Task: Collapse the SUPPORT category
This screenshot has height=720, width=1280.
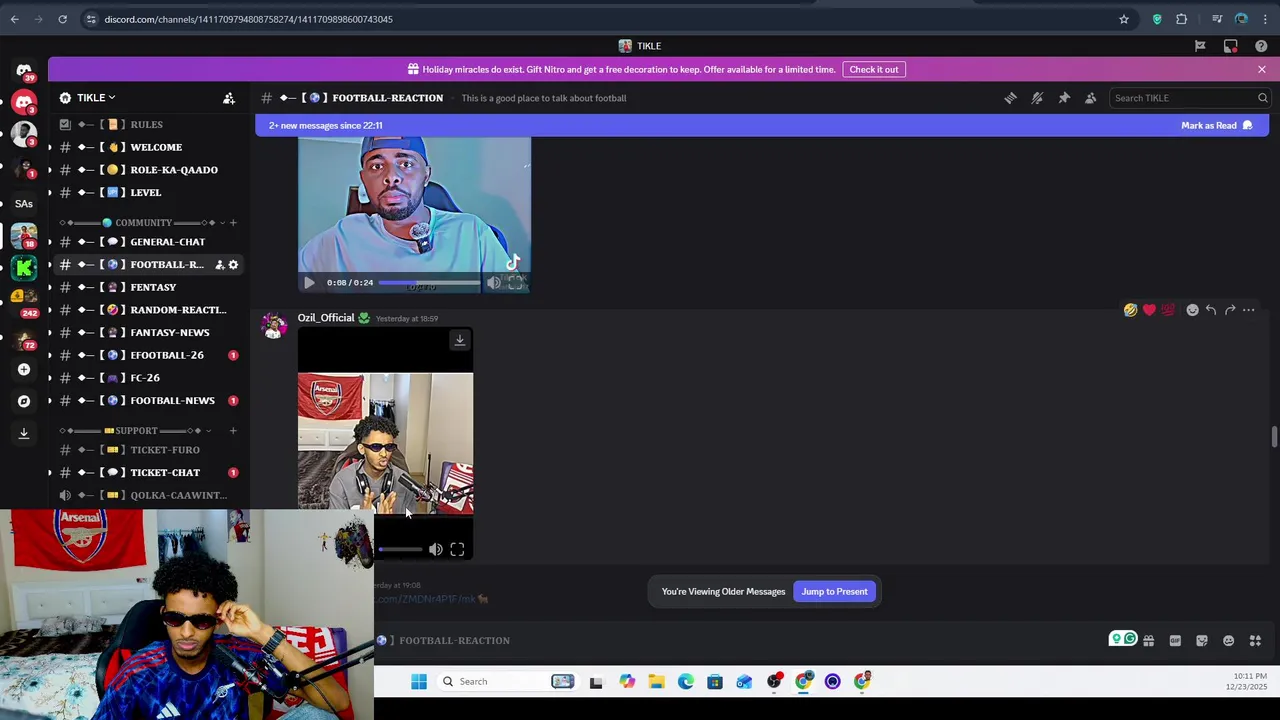Action: [x=136, y=431]
